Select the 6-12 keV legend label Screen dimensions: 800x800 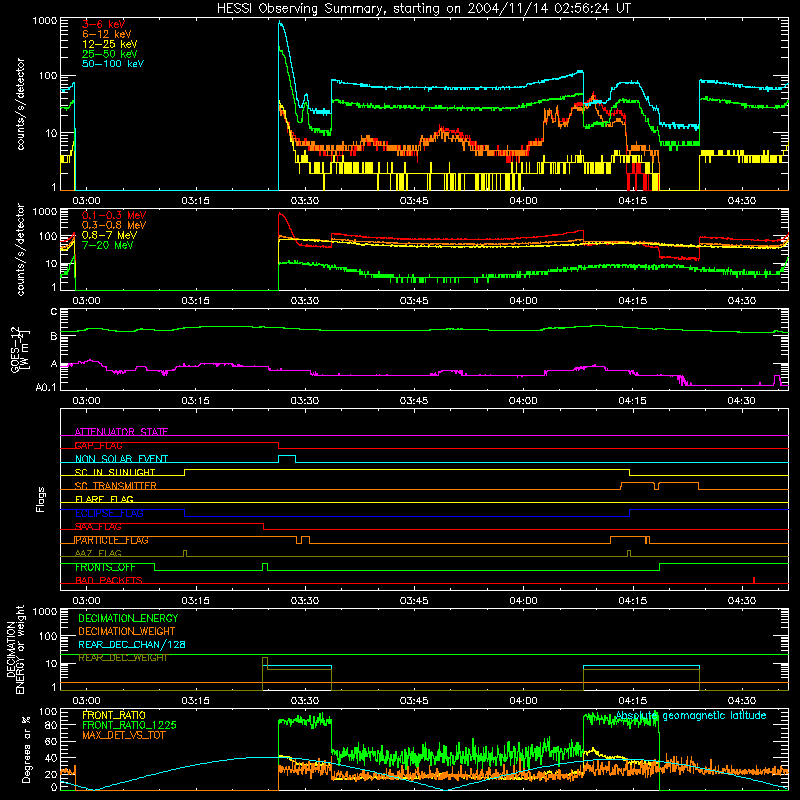(106, 34)
